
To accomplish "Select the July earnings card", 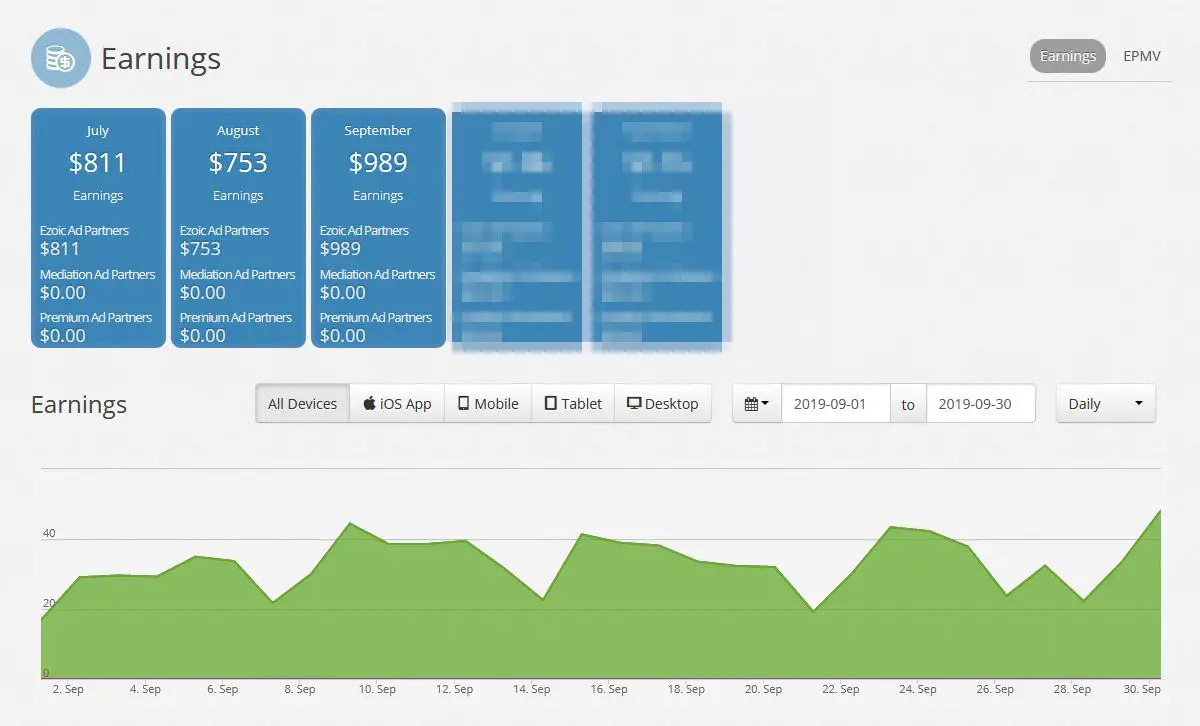I will click(x=98, y=228).
